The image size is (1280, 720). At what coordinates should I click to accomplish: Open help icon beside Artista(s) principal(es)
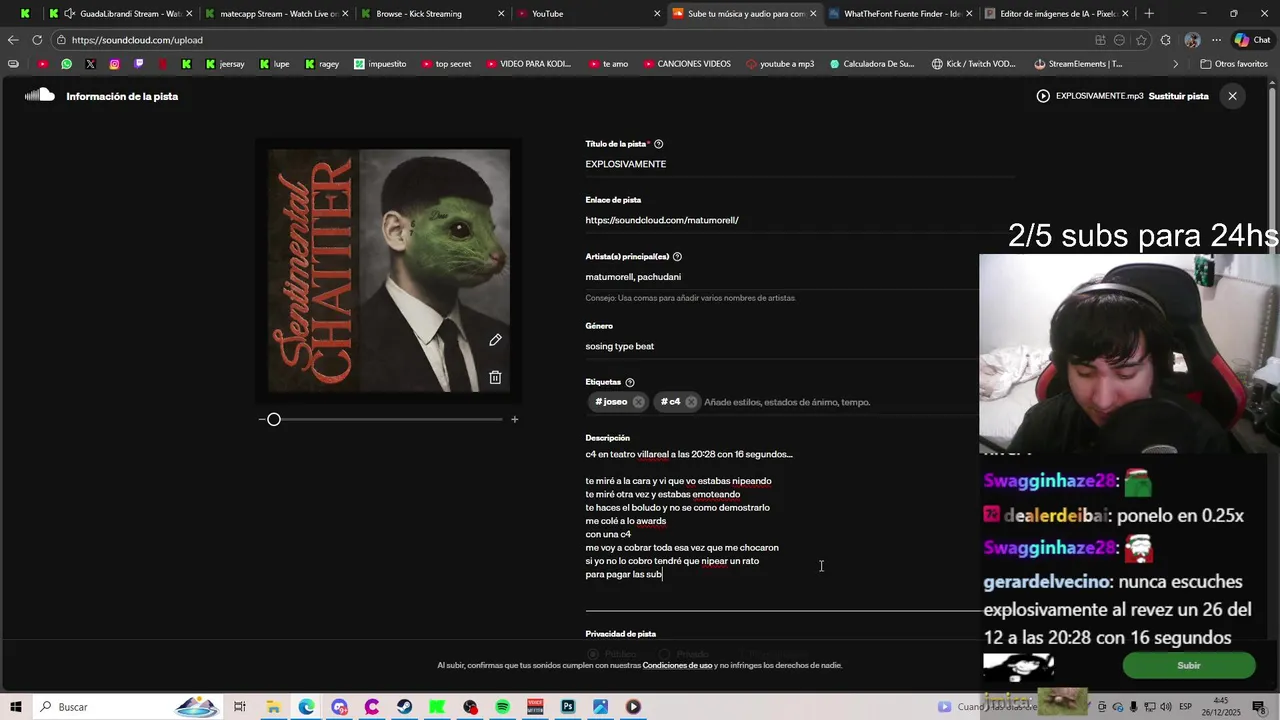click(x=677, y=257)
